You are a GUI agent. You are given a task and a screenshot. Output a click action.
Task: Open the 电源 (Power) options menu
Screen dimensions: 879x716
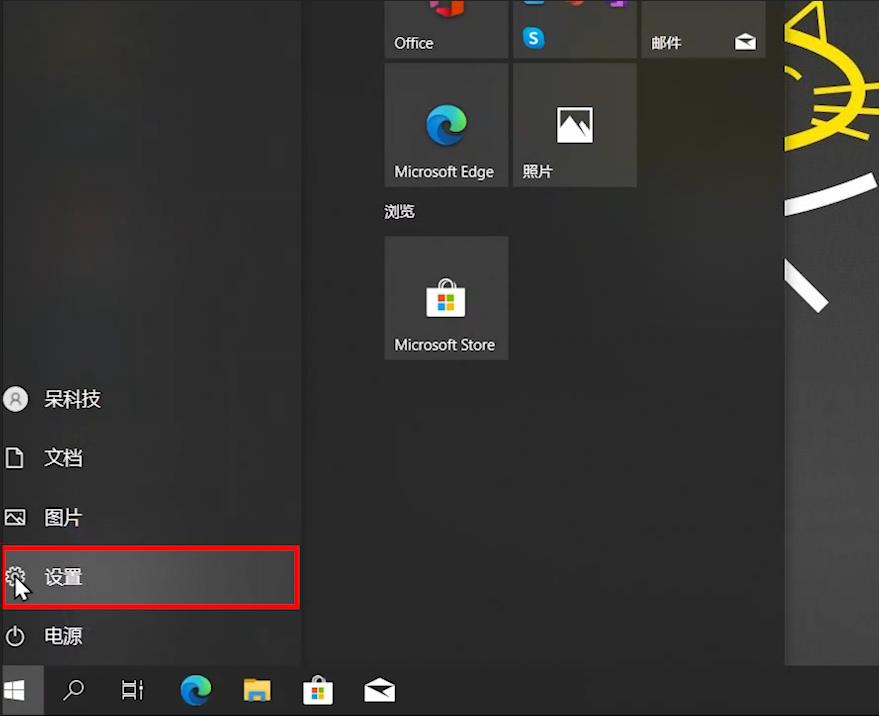60,636
